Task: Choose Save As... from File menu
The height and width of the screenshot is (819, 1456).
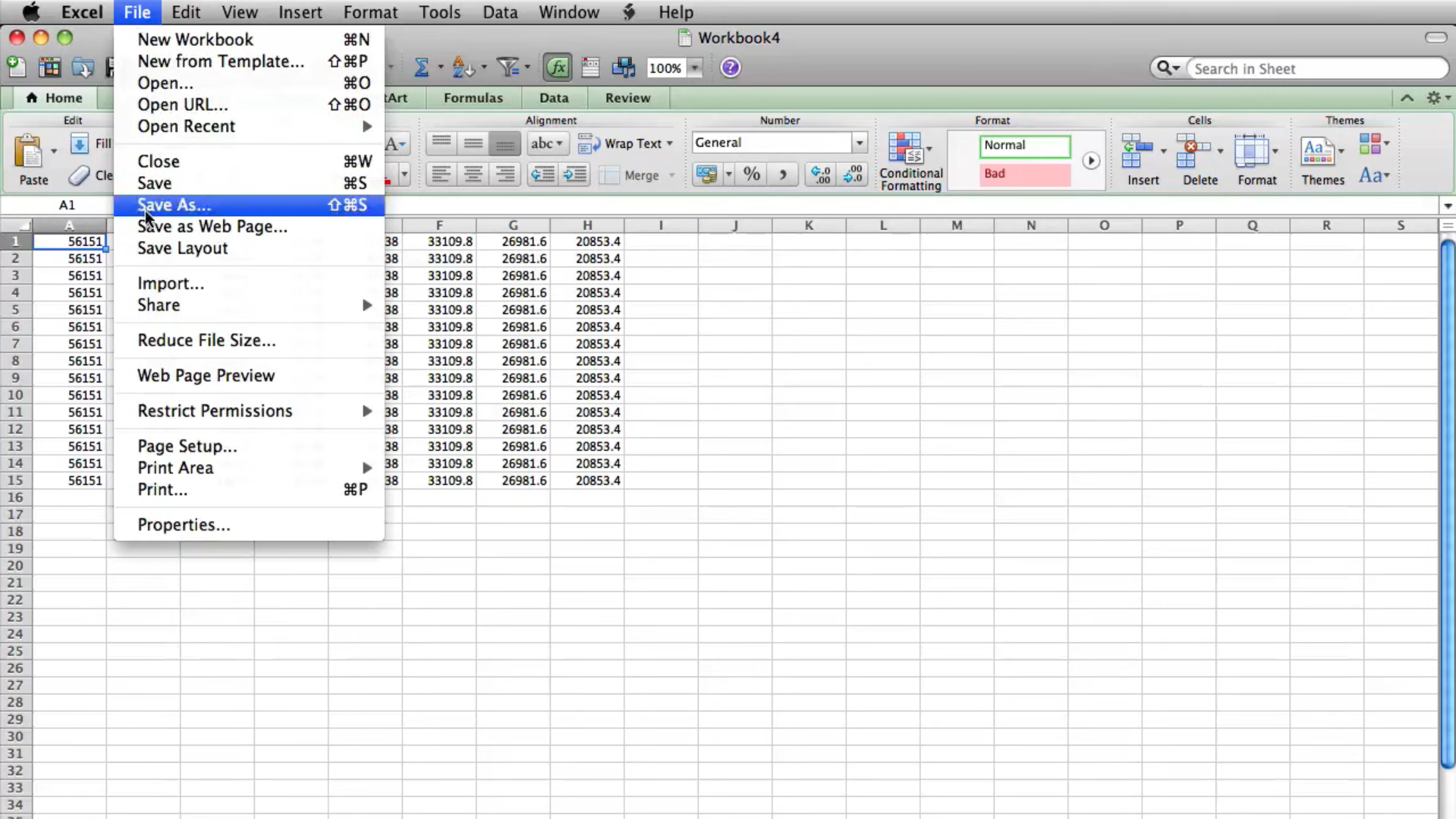Action: coord(249,205)
